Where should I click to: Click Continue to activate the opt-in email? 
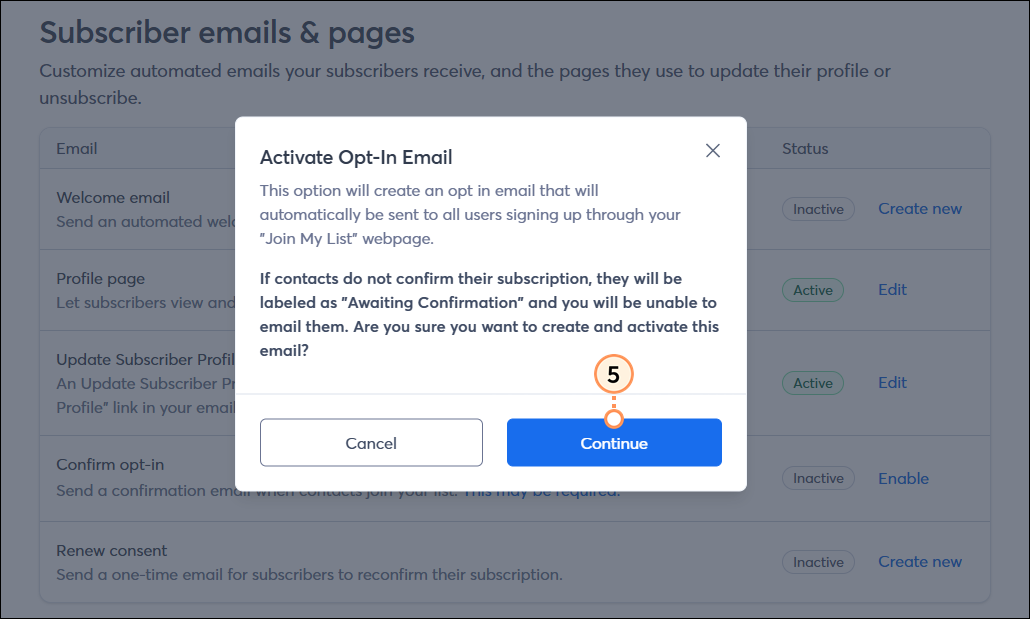click(x=614, y=442)
